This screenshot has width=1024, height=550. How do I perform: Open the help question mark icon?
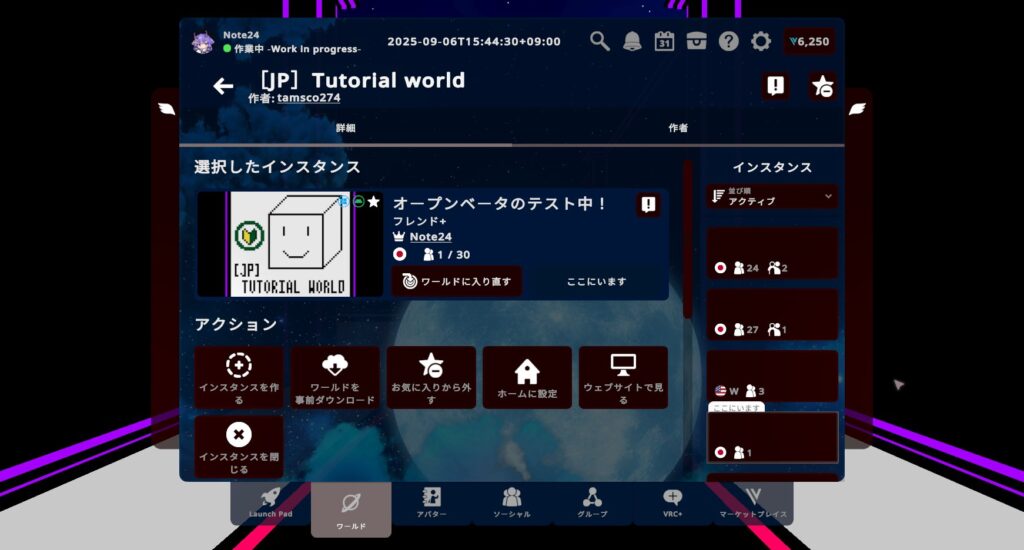pos(729,41)
